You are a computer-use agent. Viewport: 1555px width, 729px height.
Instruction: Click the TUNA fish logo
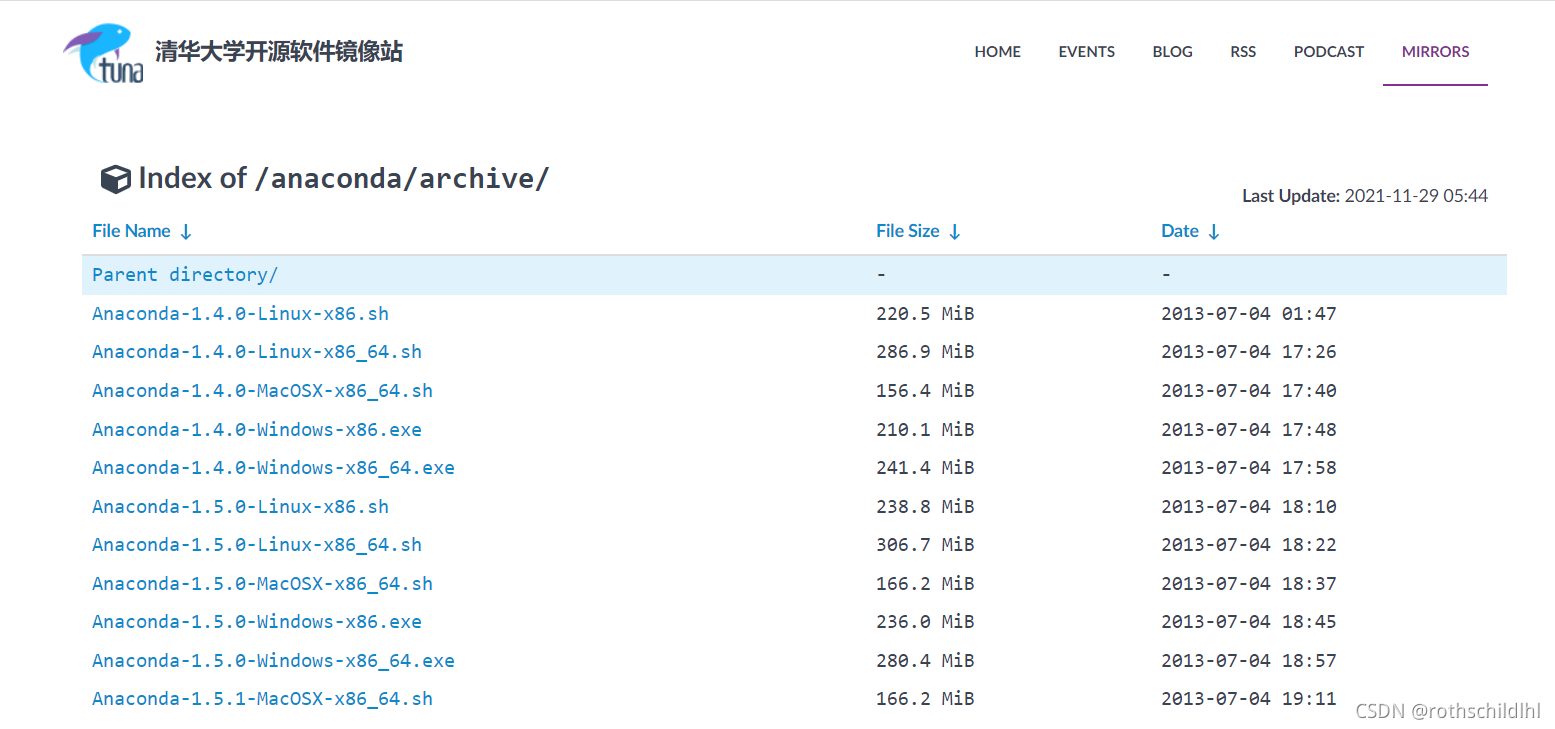pyautogui.click(x=104, y=54)
